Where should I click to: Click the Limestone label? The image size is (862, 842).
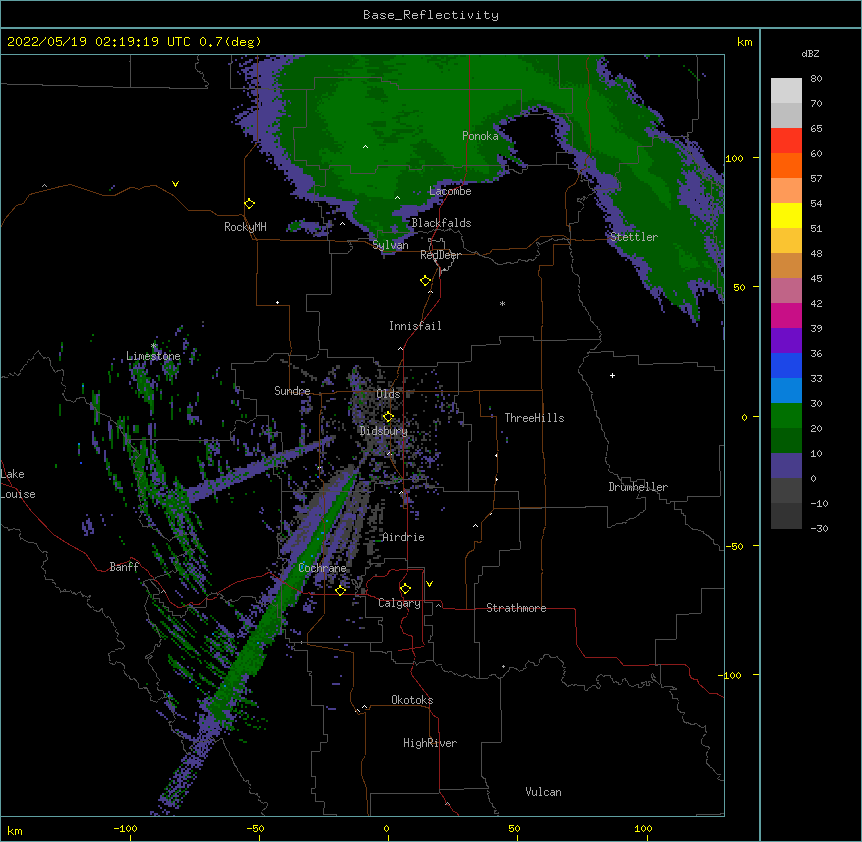[x=153, y=356]
